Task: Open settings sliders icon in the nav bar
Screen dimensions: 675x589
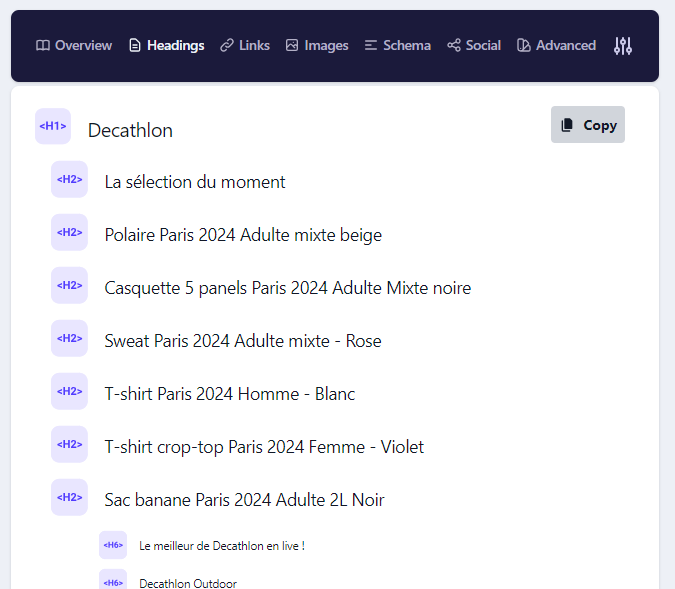Action: [x=623, y=46]
